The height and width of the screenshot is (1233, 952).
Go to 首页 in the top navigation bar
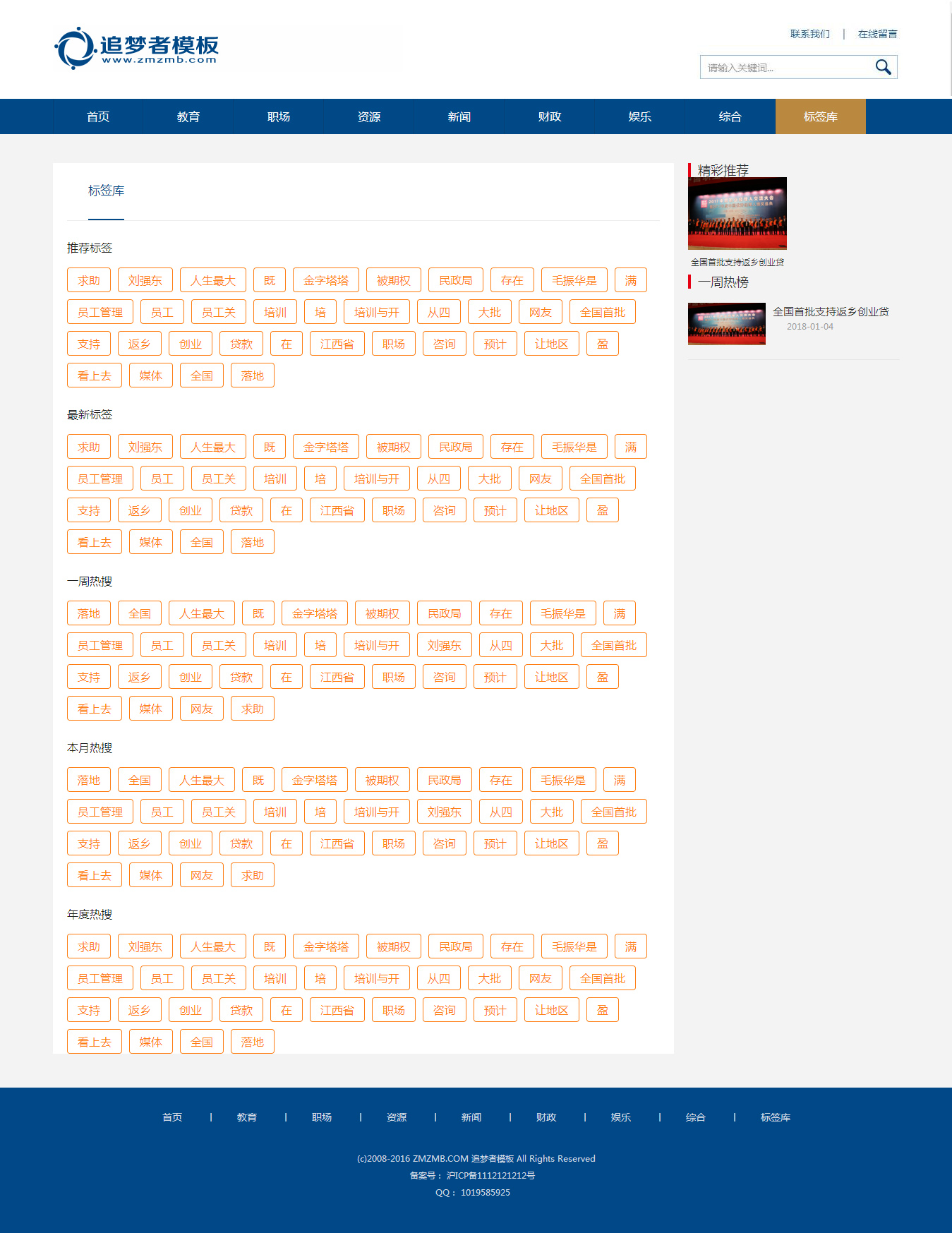(x=98, y=116)
